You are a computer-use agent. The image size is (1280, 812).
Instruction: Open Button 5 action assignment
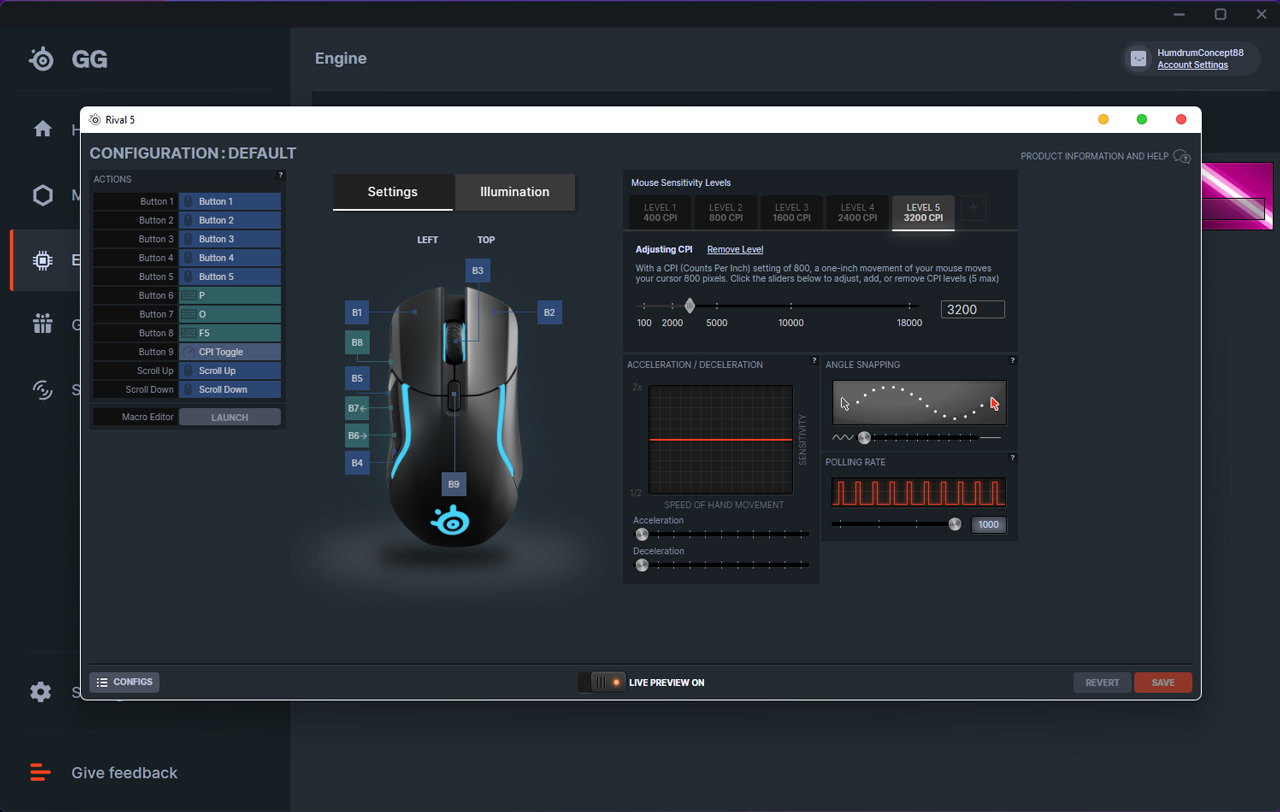pyautogui.click(x=230, y=276)
